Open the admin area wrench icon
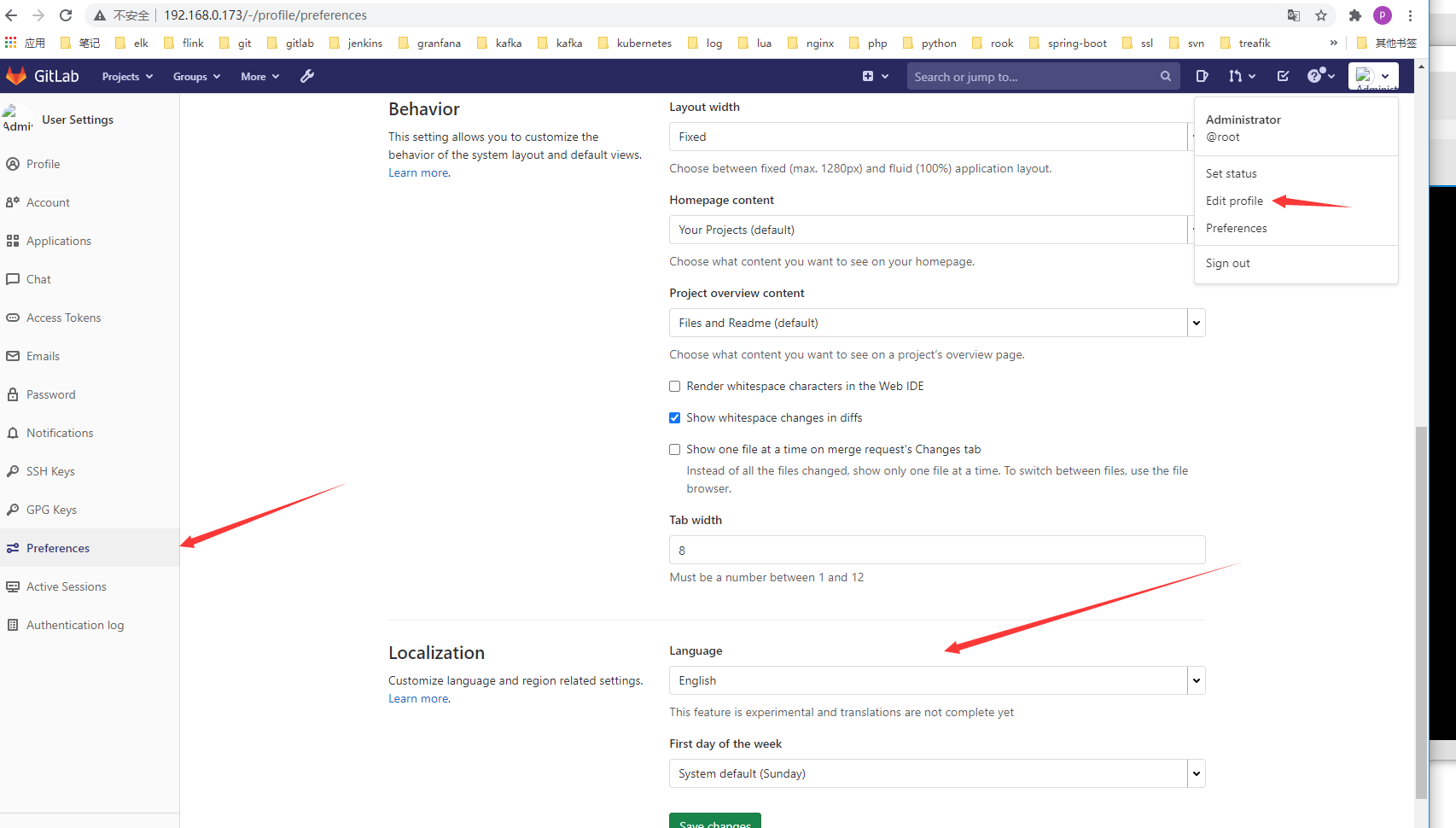1456x828 pixels. [x=307, y=76]
